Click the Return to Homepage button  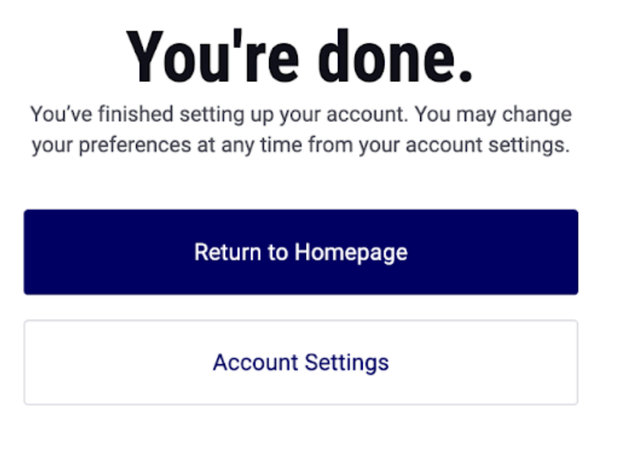(x=301, y=252)
